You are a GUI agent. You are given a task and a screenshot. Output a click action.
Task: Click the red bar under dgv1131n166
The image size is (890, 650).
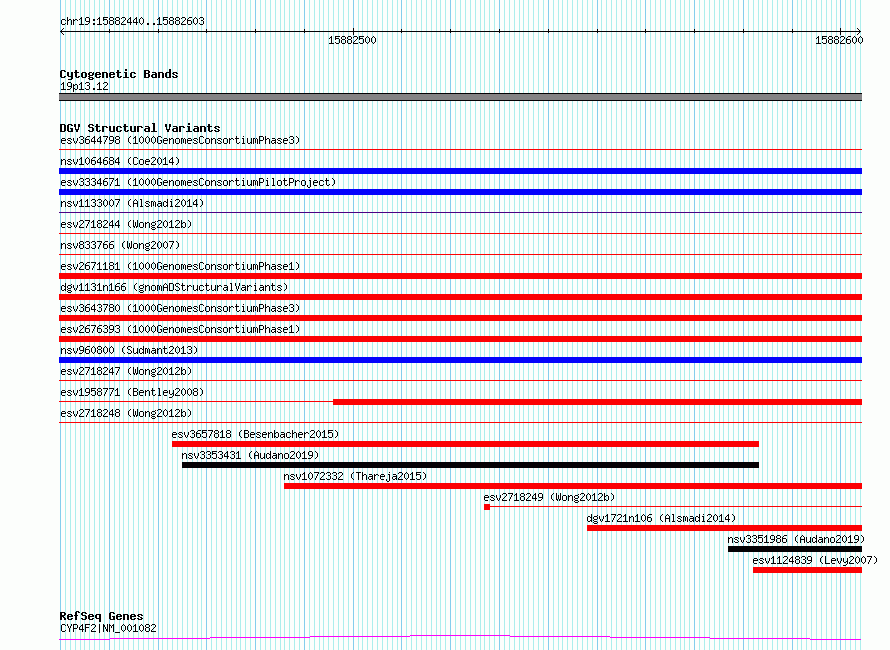[460, 297]
